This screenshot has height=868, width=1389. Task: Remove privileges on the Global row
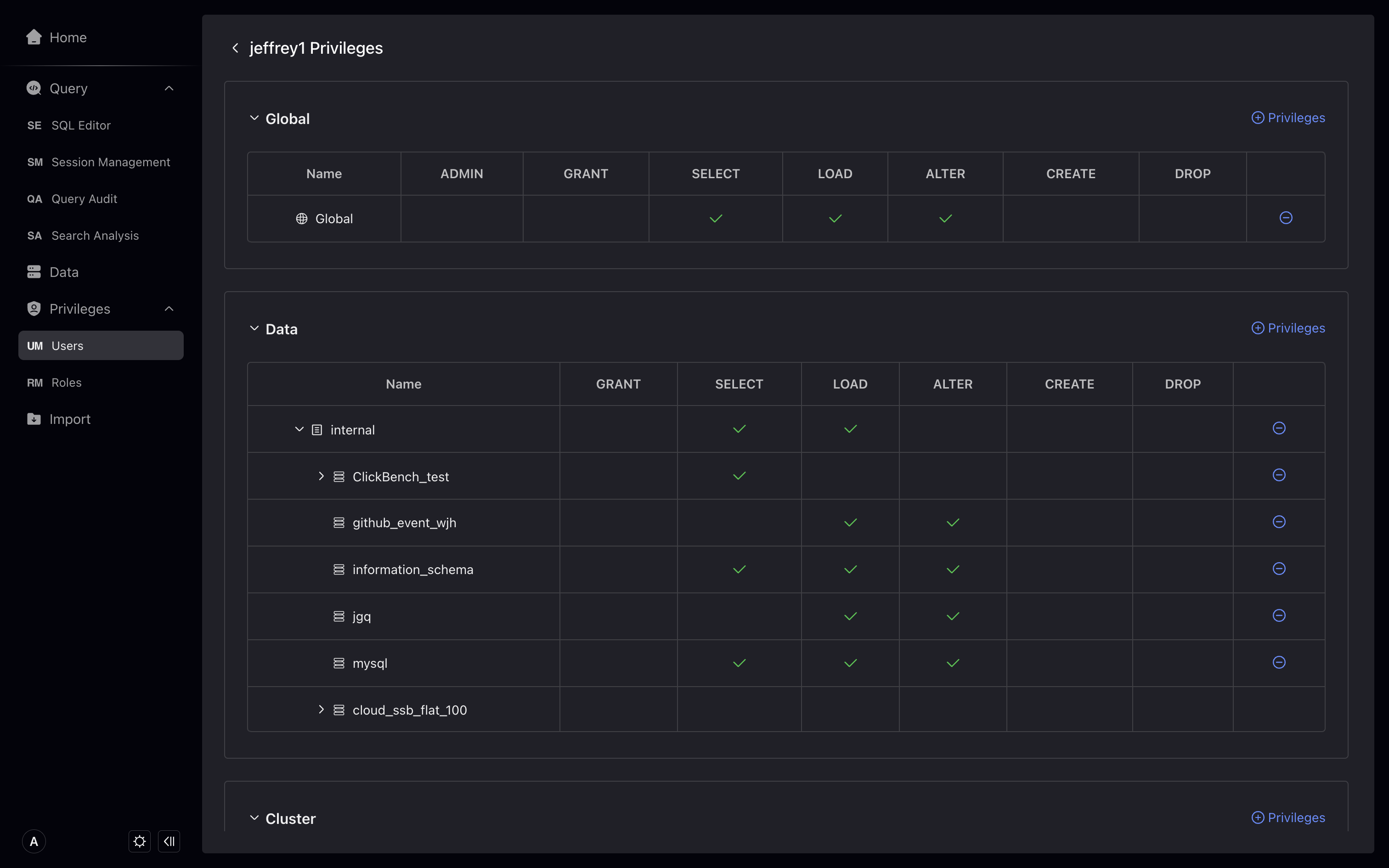1286,218
